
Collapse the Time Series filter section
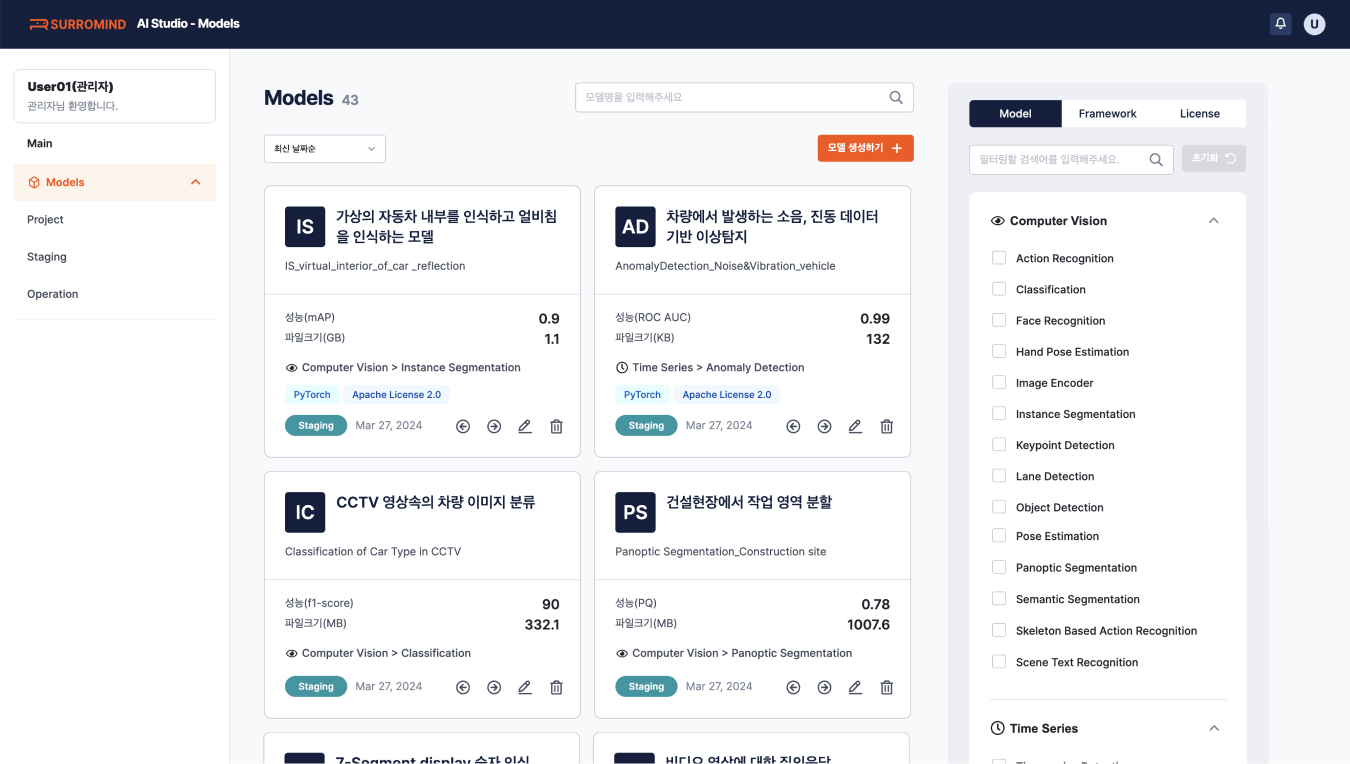coord(1213,728)
